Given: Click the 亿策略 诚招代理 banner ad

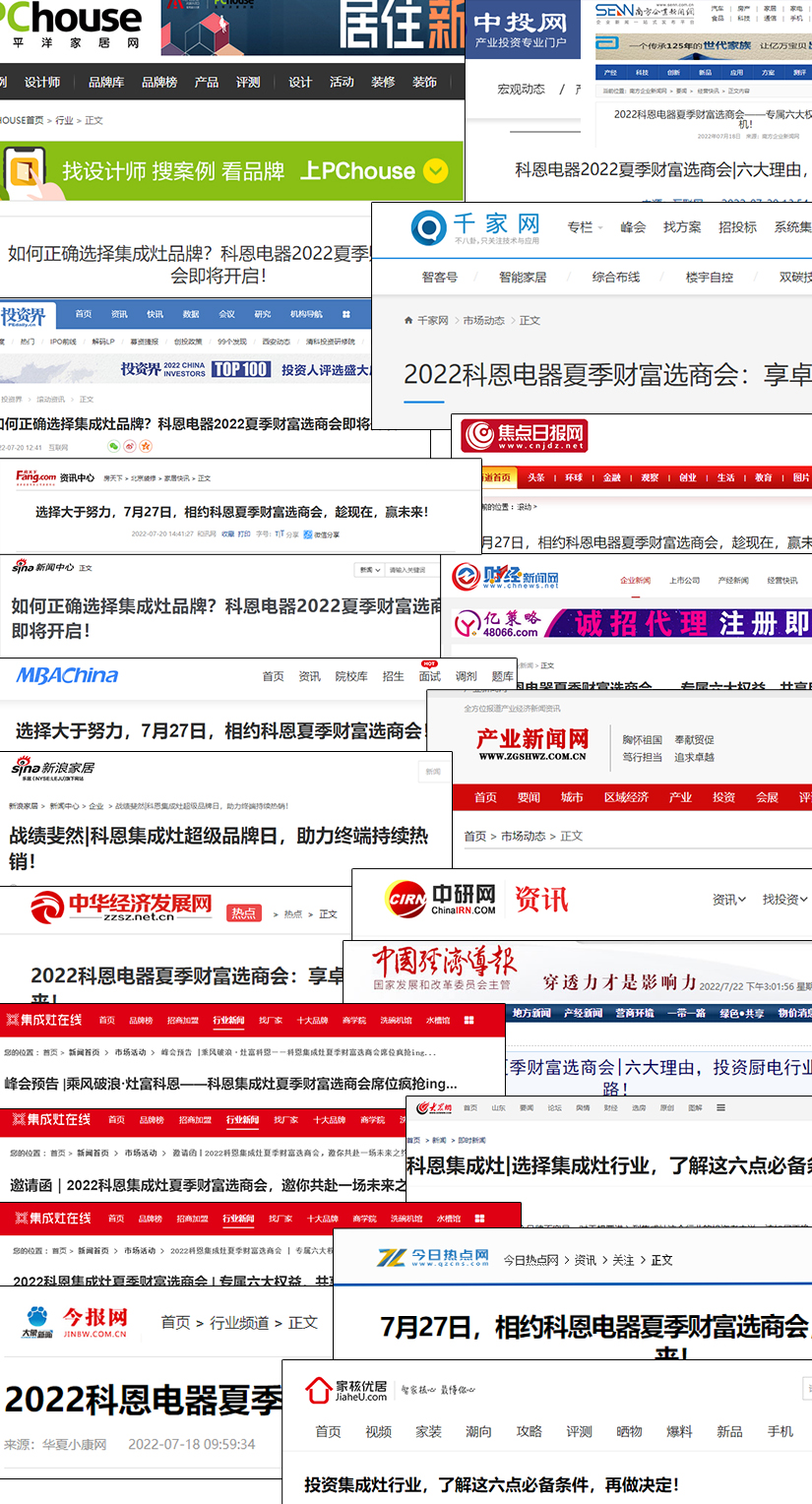Looking at the screenshot, I should pos(631,624).
